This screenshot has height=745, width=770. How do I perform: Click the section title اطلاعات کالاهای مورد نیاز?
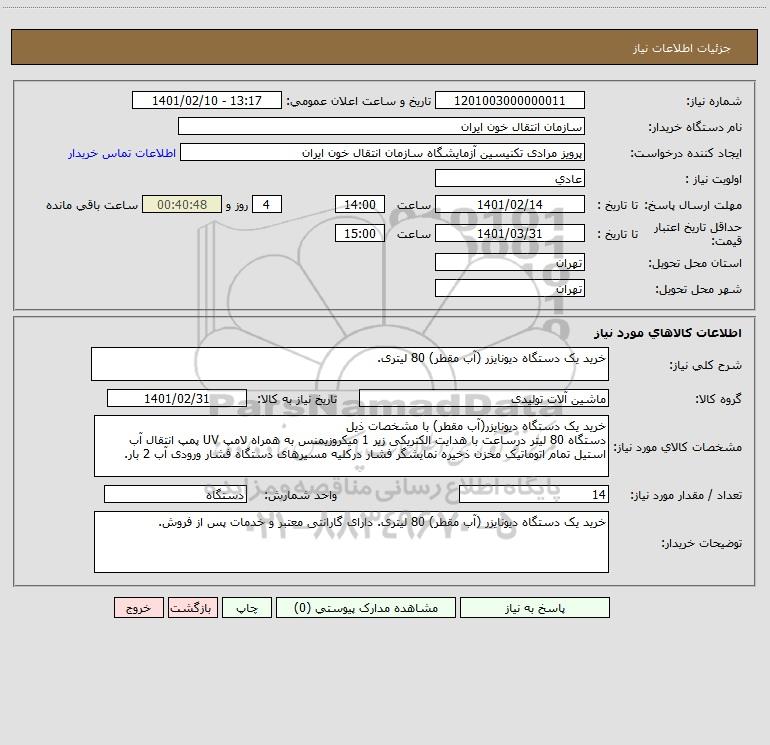tap(668, 333)
